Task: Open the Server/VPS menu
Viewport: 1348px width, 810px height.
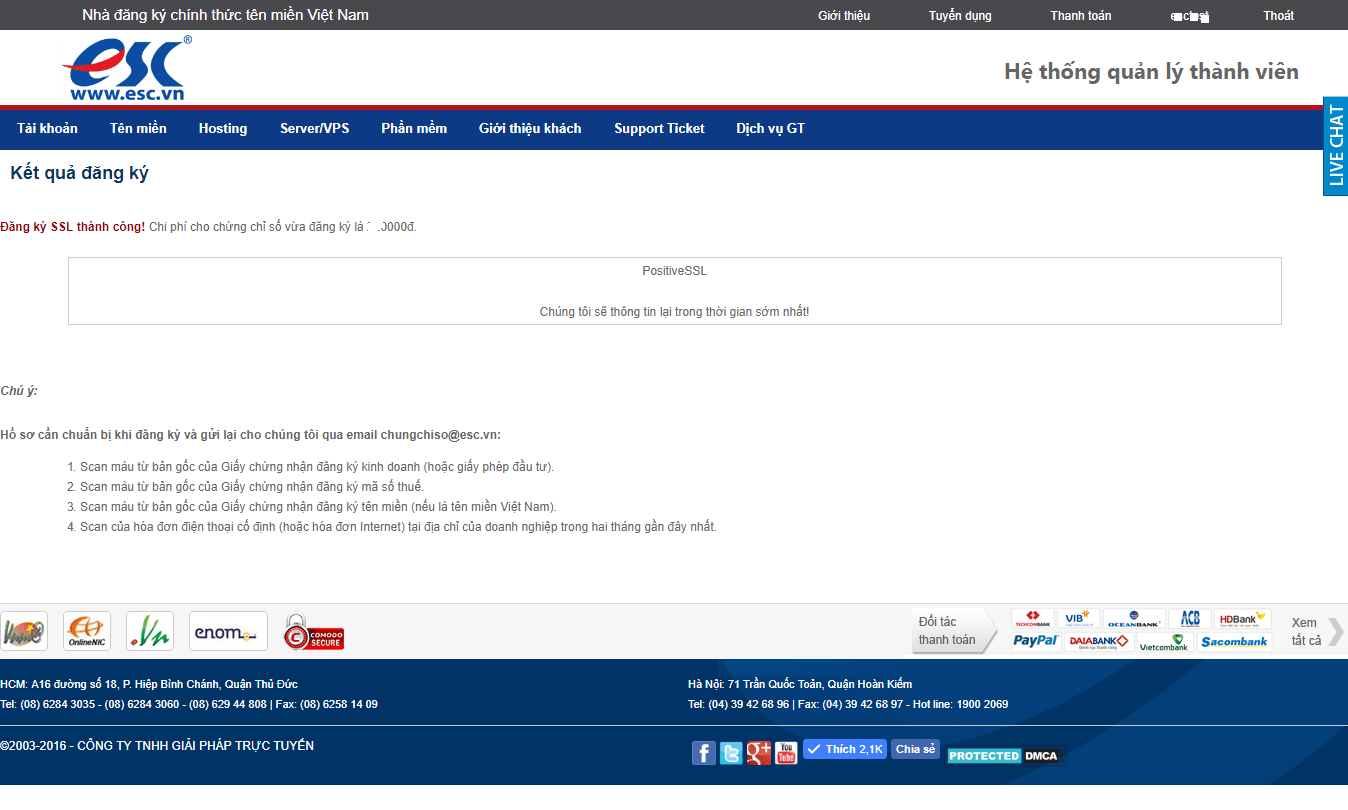Action: pos(315,128)
